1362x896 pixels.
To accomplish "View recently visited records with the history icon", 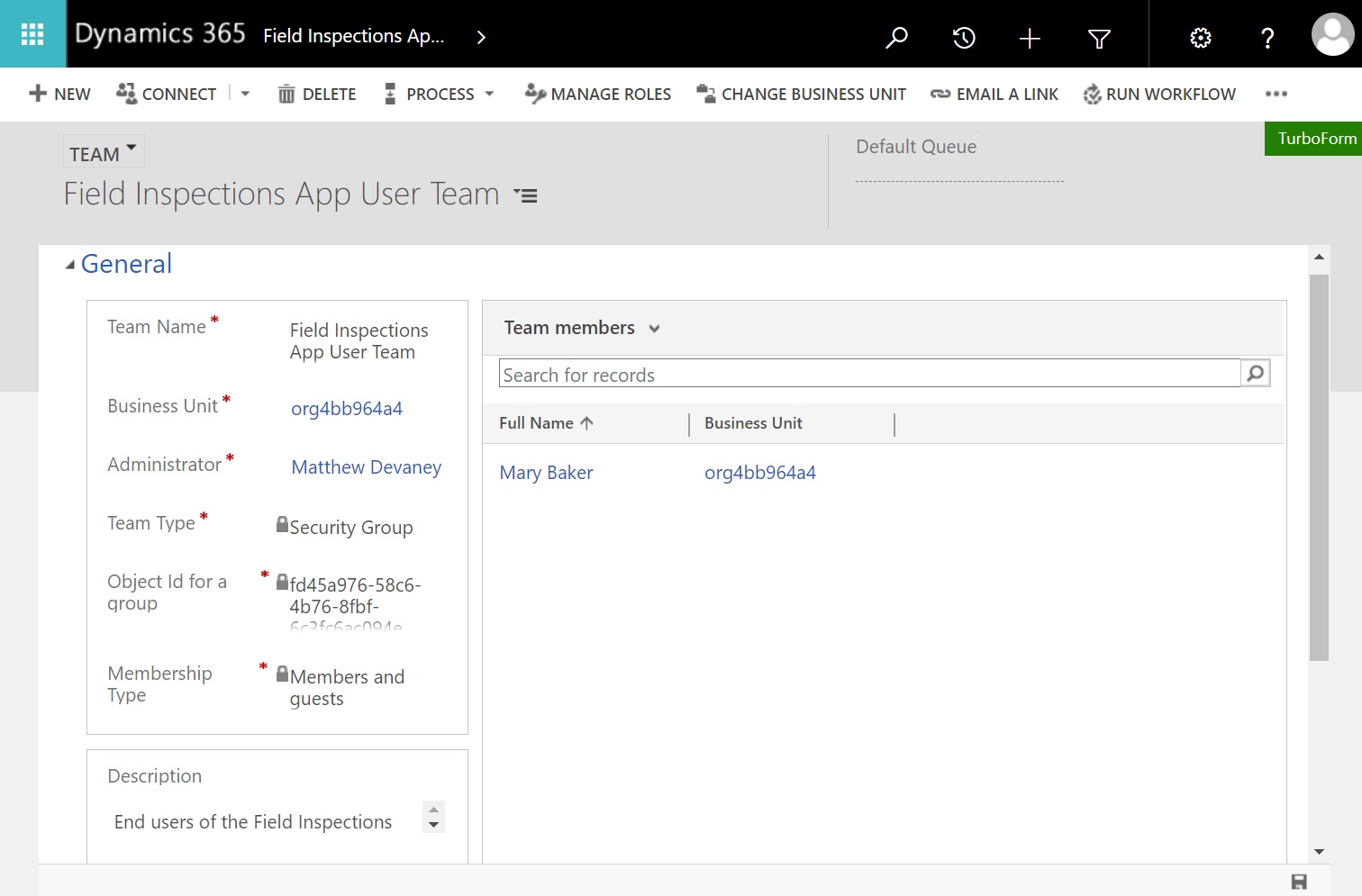I will coord(963,38).
